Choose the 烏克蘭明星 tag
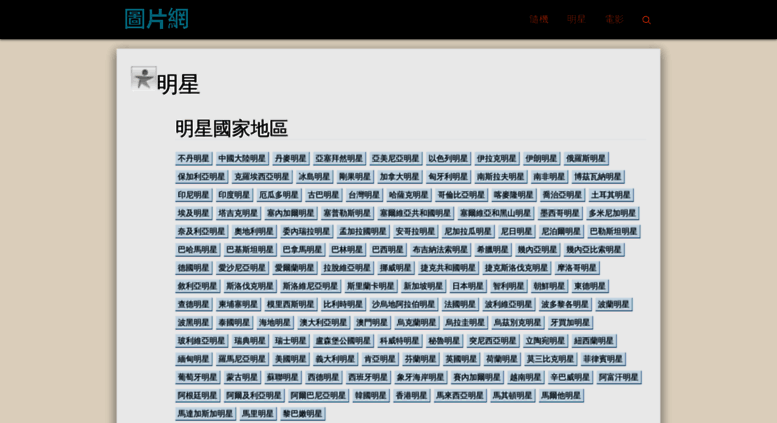 click(x=417, y=323)
